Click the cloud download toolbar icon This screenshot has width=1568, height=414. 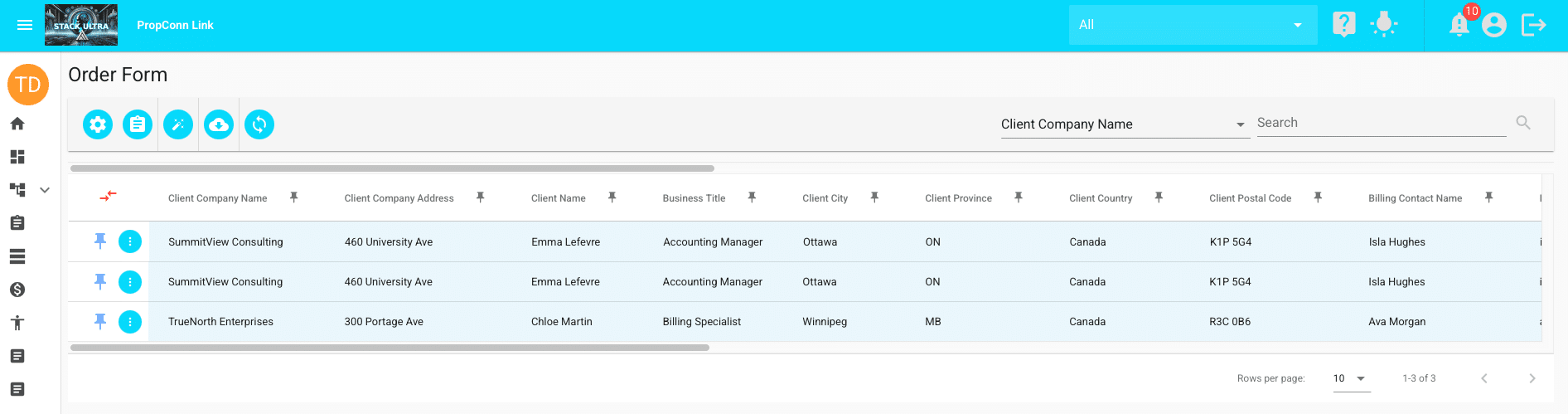[x=219, y=124]
